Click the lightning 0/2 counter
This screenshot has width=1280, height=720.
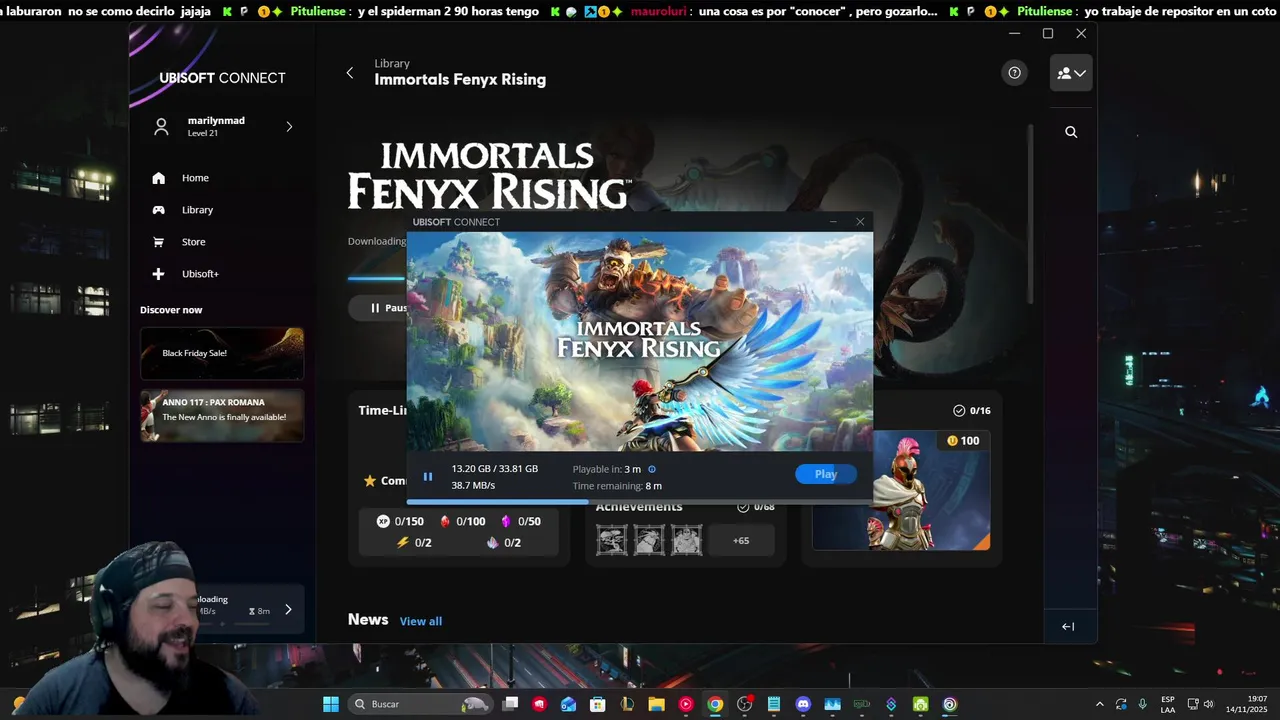tap(415, 543)
